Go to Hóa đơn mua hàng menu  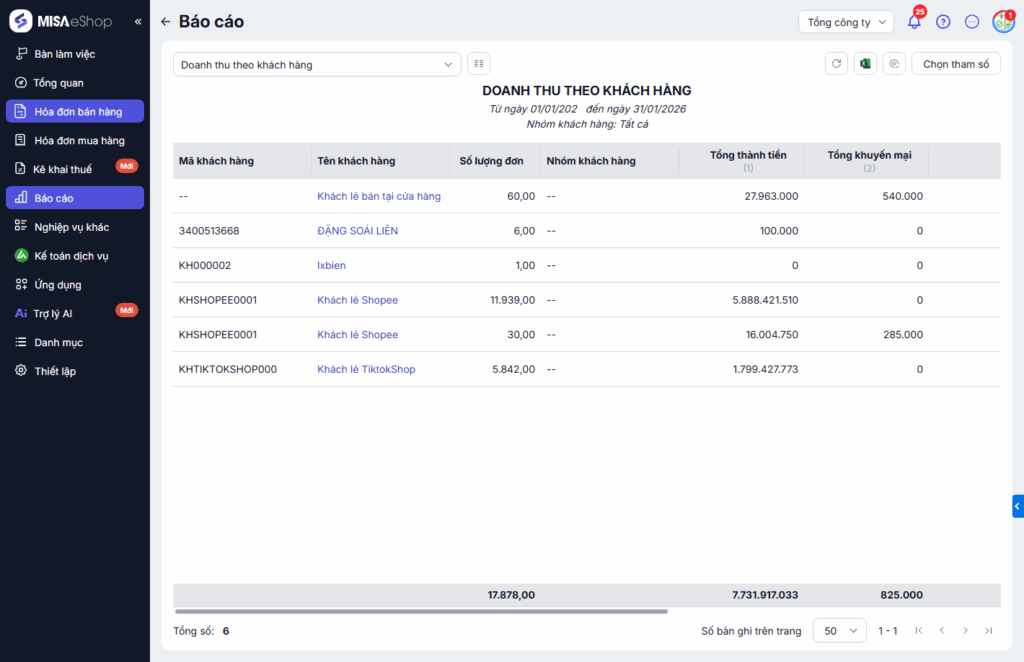click(79, 141)
